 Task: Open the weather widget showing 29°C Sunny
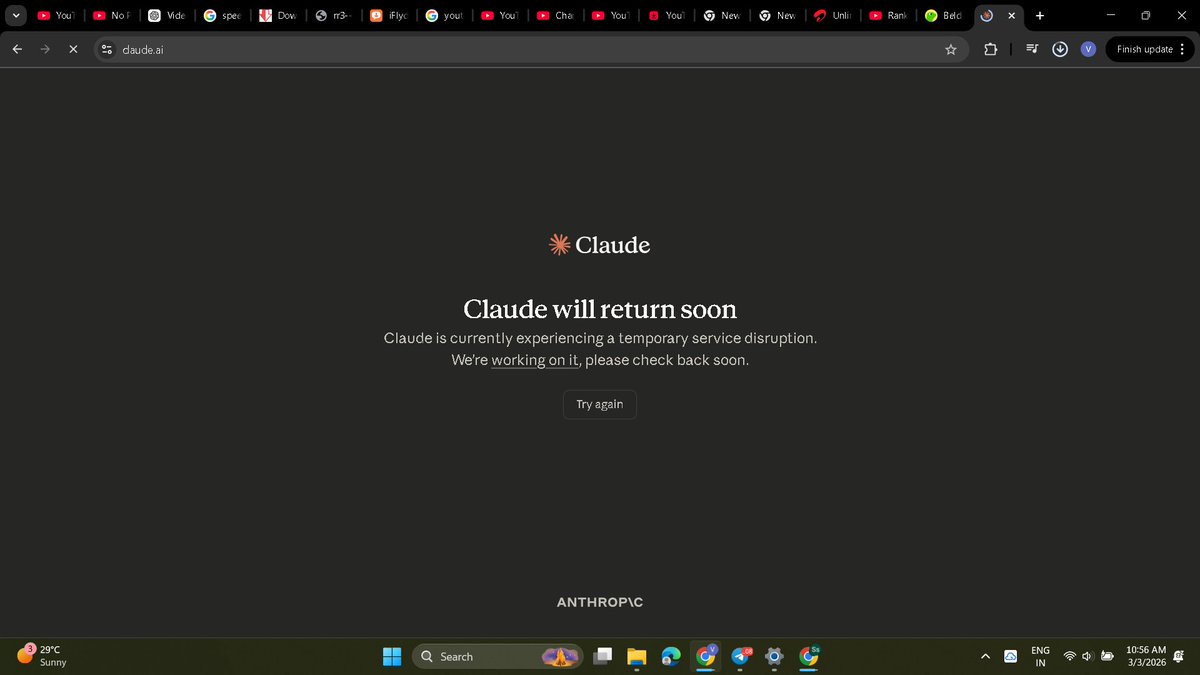point(42,656)
